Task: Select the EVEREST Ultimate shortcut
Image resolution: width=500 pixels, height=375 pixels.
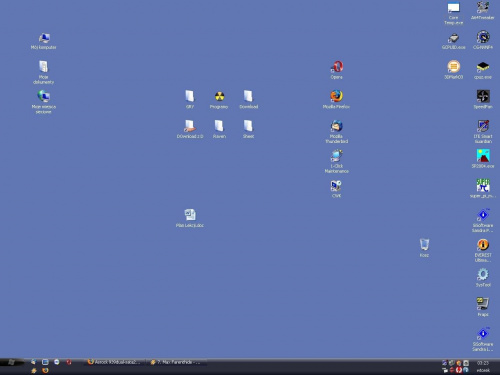Action: (x=483, y=250)
